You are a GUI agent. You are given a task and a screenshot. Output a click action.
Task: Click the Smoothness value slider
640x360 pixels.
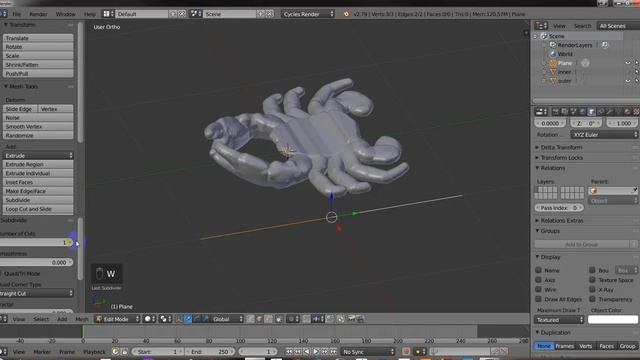click(36, 262)
